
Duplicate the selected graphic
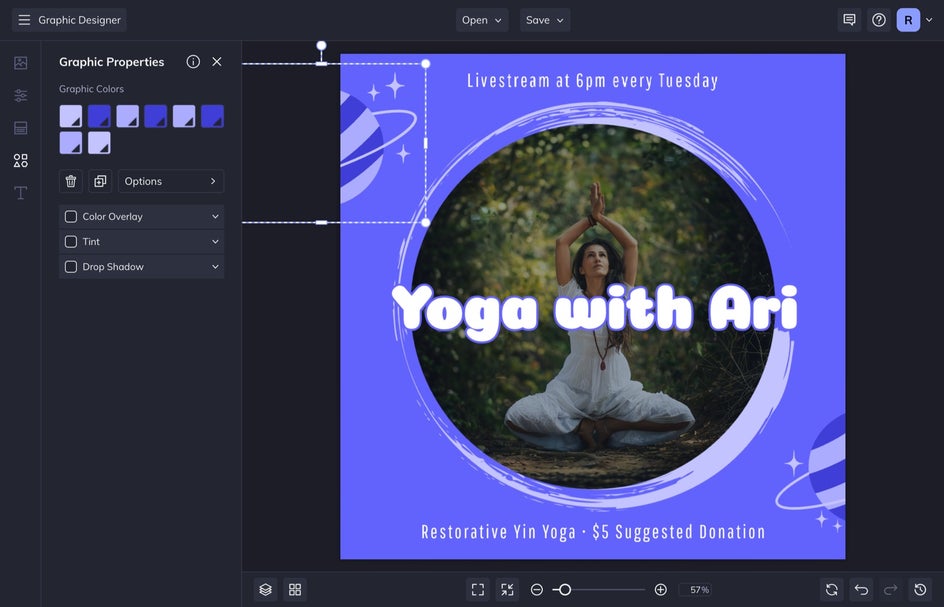click(100, 181)
